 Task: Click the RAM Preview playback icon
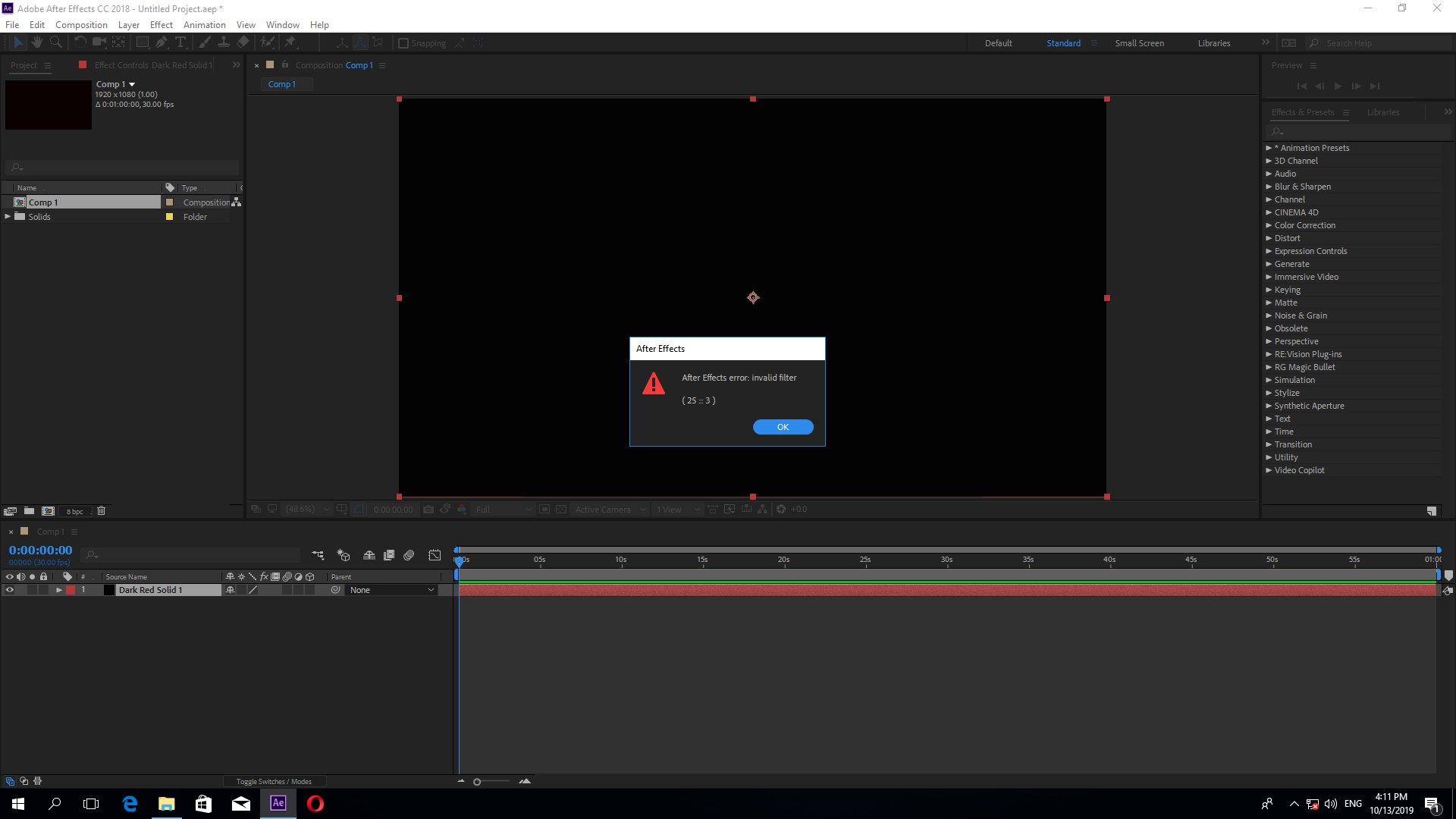click(1338, 86)
